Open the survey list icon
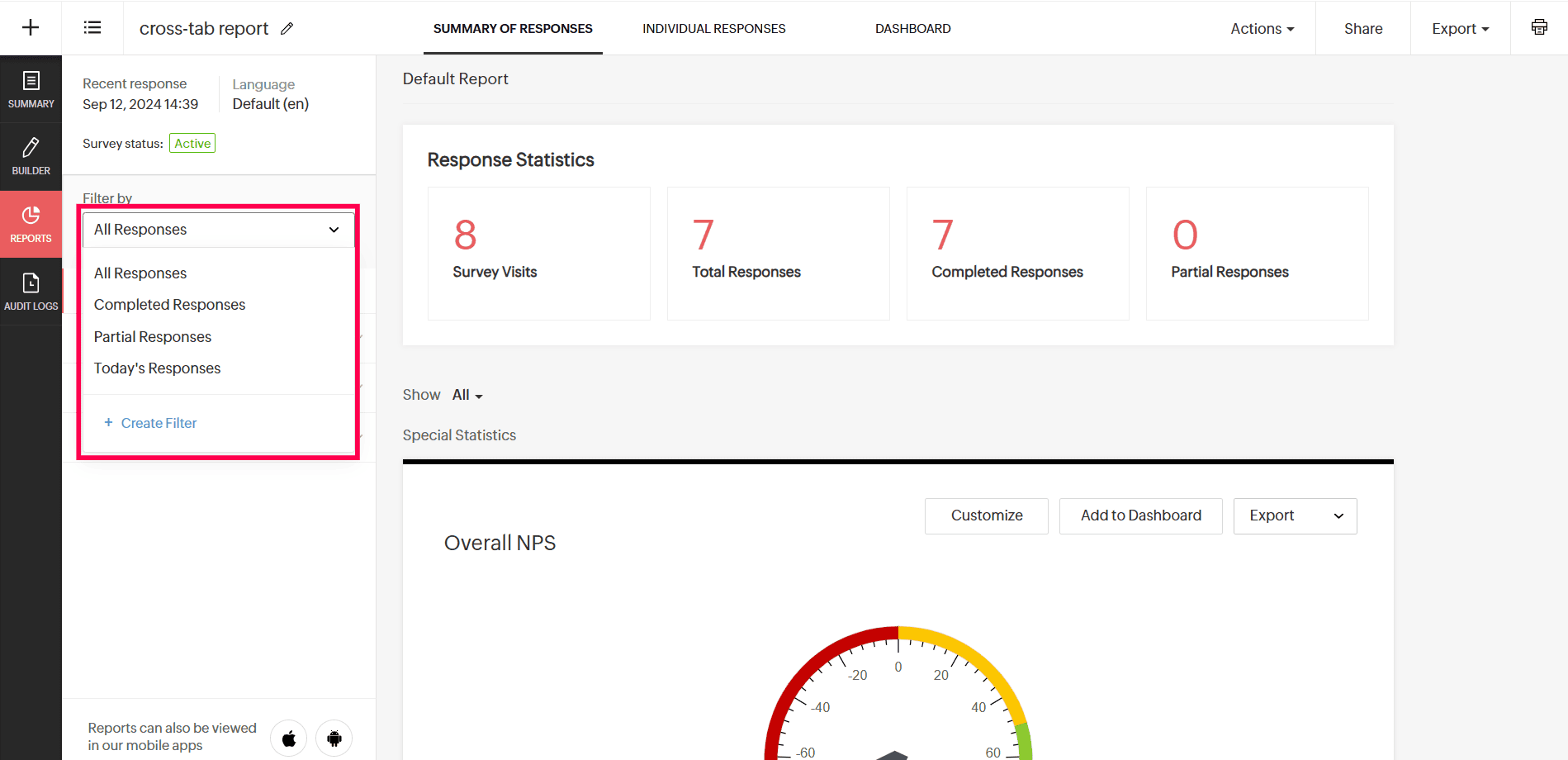Viewport: 1568px width, 760px height. click(92, 28)
